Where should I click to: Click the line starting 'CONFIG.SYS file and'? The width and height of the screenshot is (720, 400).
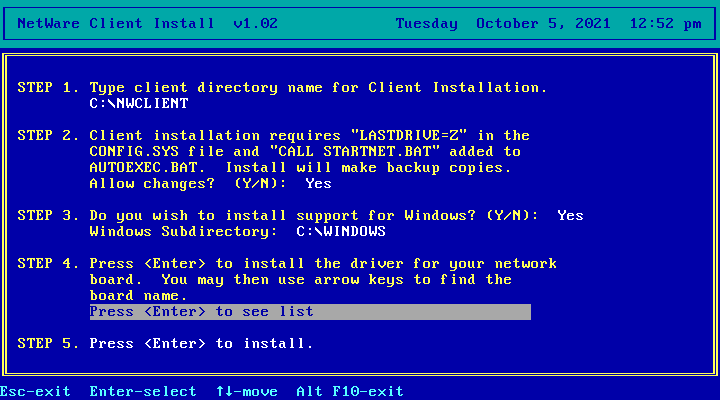(x=305, y=152)
